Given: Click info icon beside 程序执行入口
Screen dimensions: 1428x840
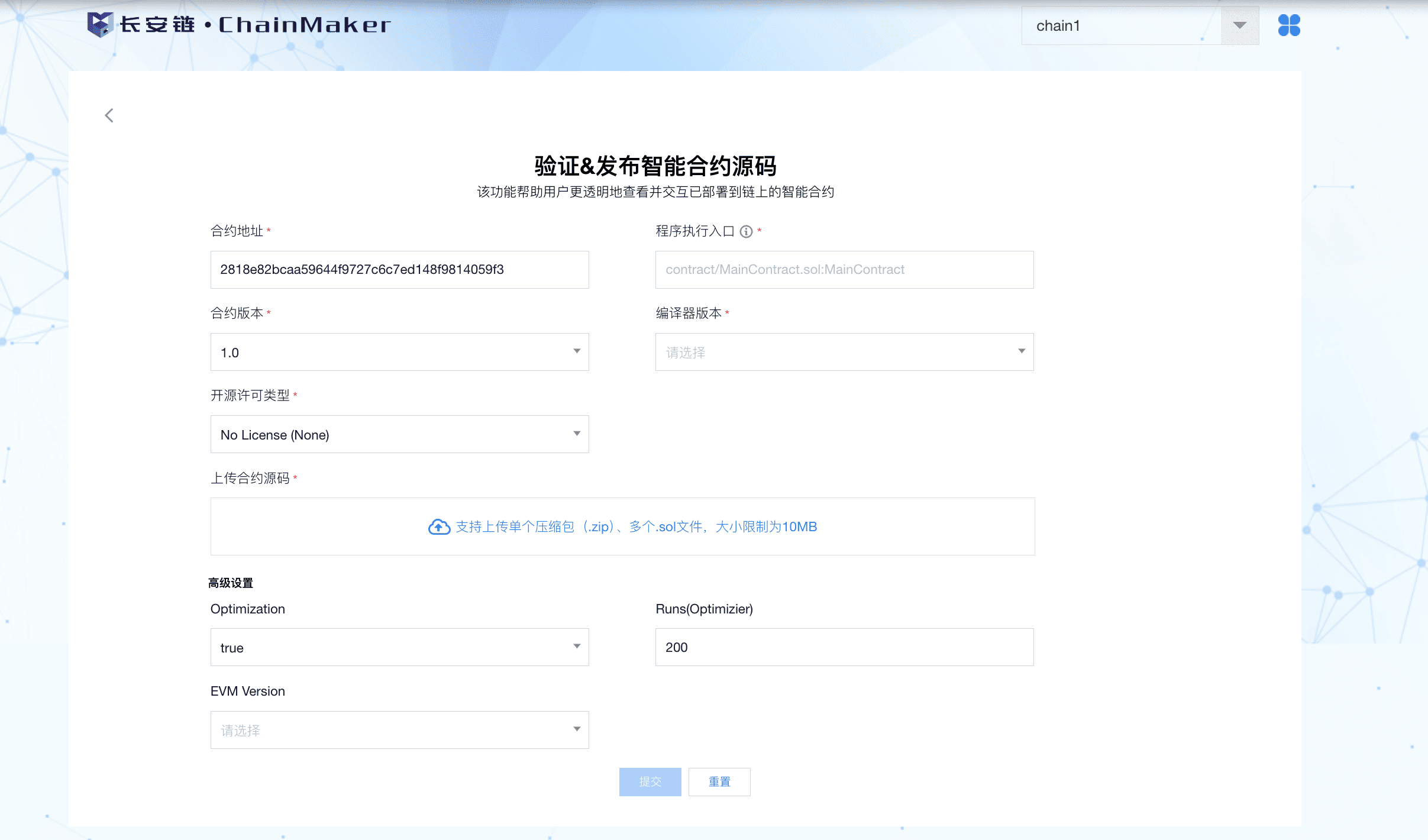Looking at the screenshot, I should click(x=746, y=231).
